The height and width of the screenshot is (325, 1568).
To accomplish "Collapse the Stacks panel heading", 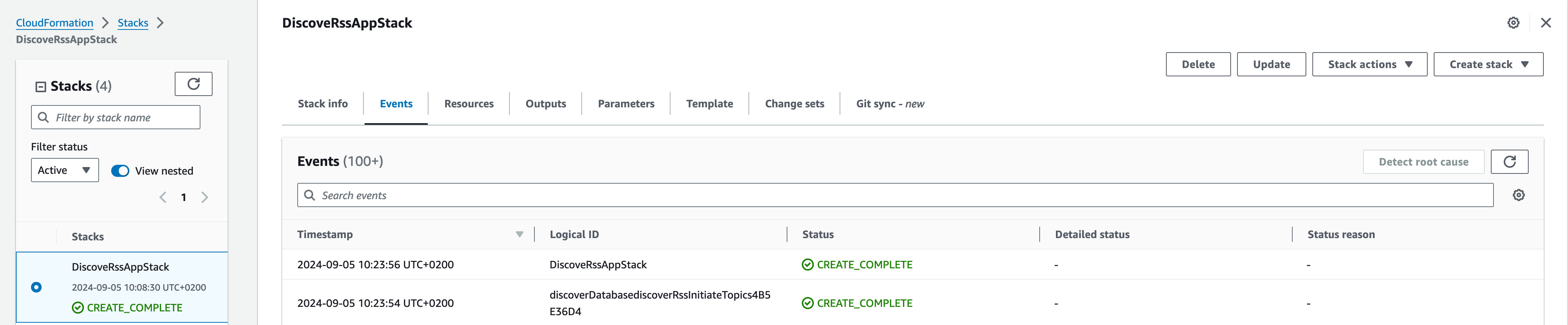I will 41,87.
